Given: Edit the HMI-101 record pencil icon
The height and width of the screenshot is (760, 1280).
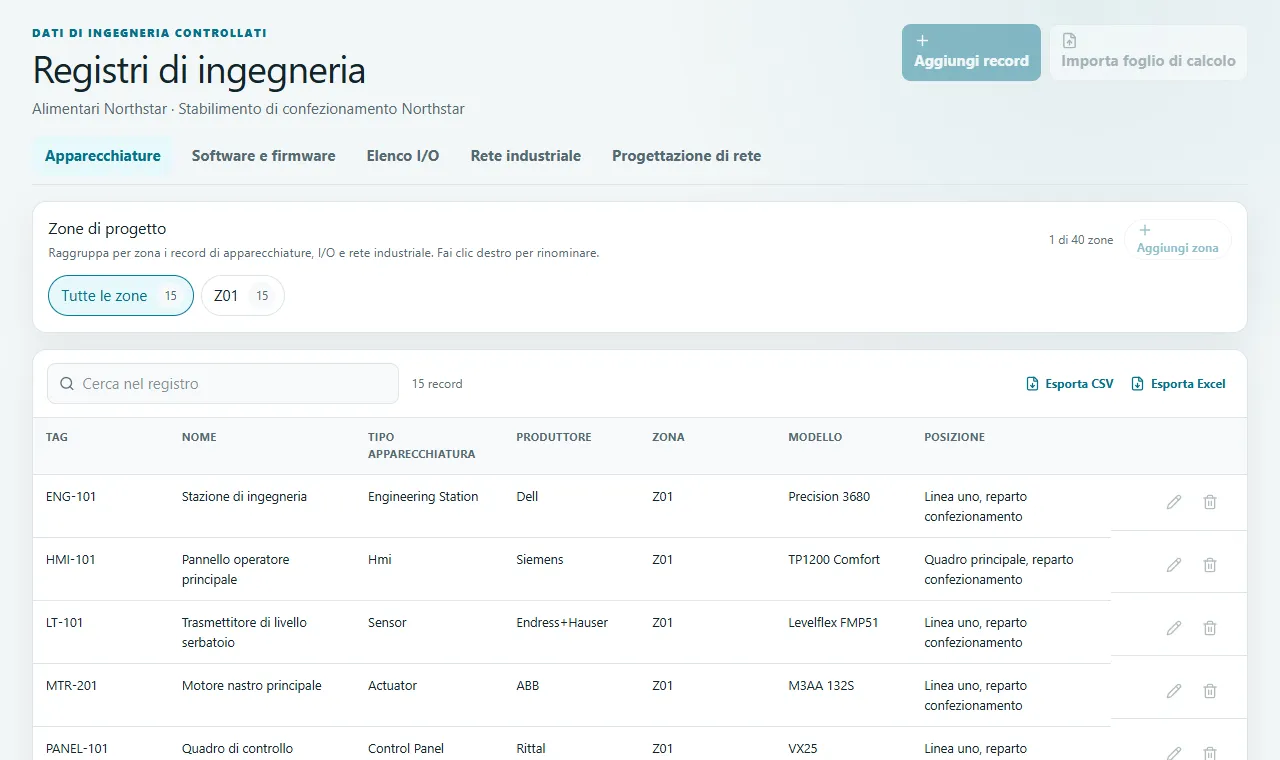Looking at the screenshot, I should point(1174,565).
